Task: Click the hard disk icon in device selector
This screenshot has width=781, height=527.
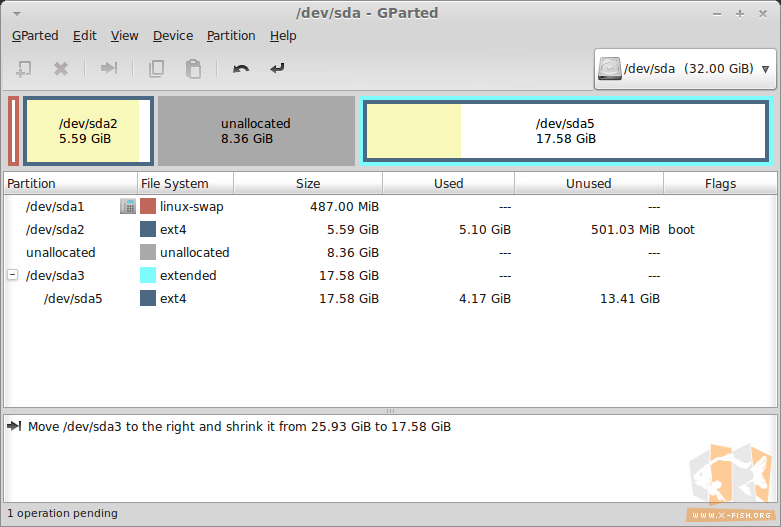Action: [610, 68]
